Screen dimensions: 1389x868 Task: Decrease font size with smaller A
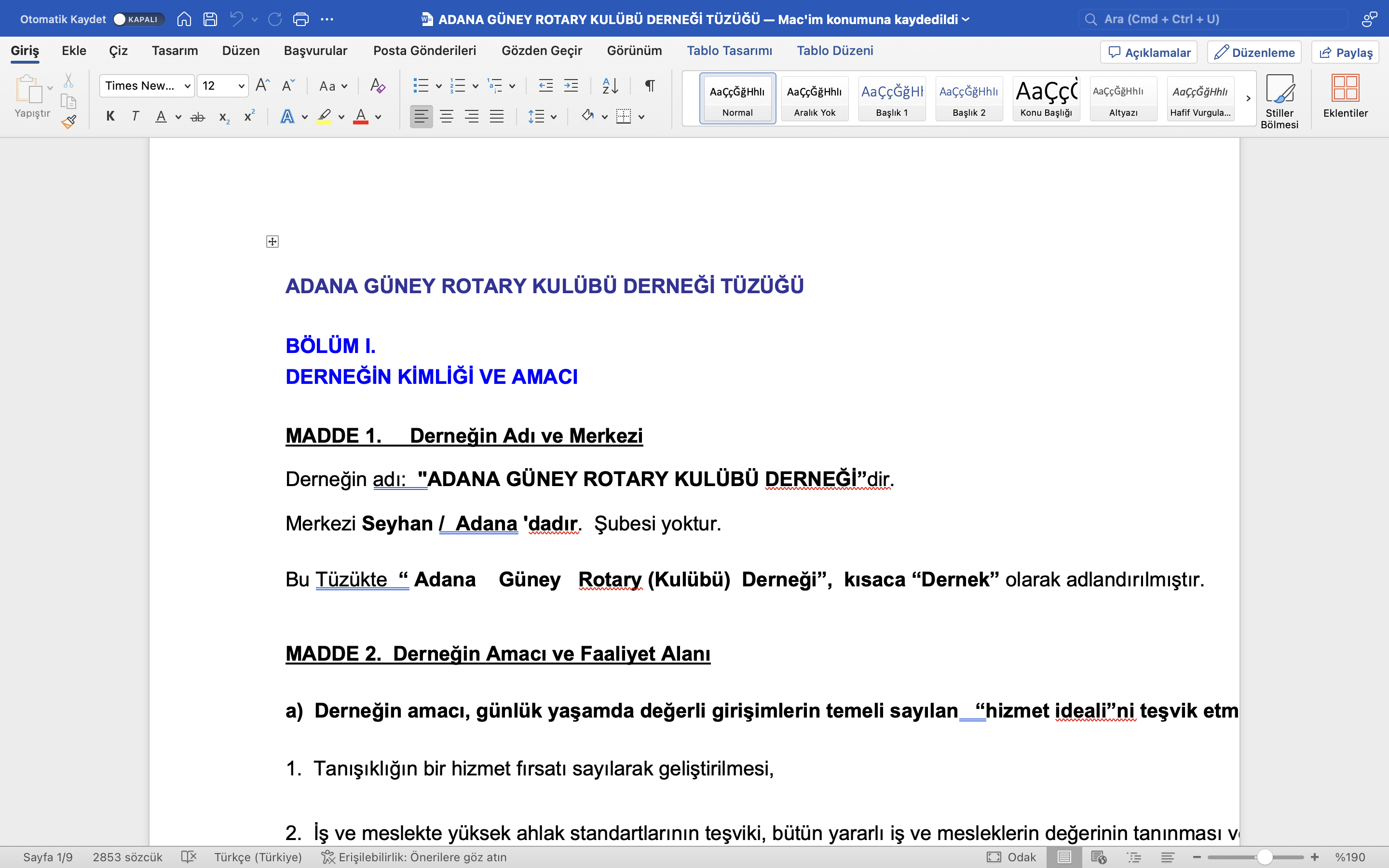[x=288, y=85]
